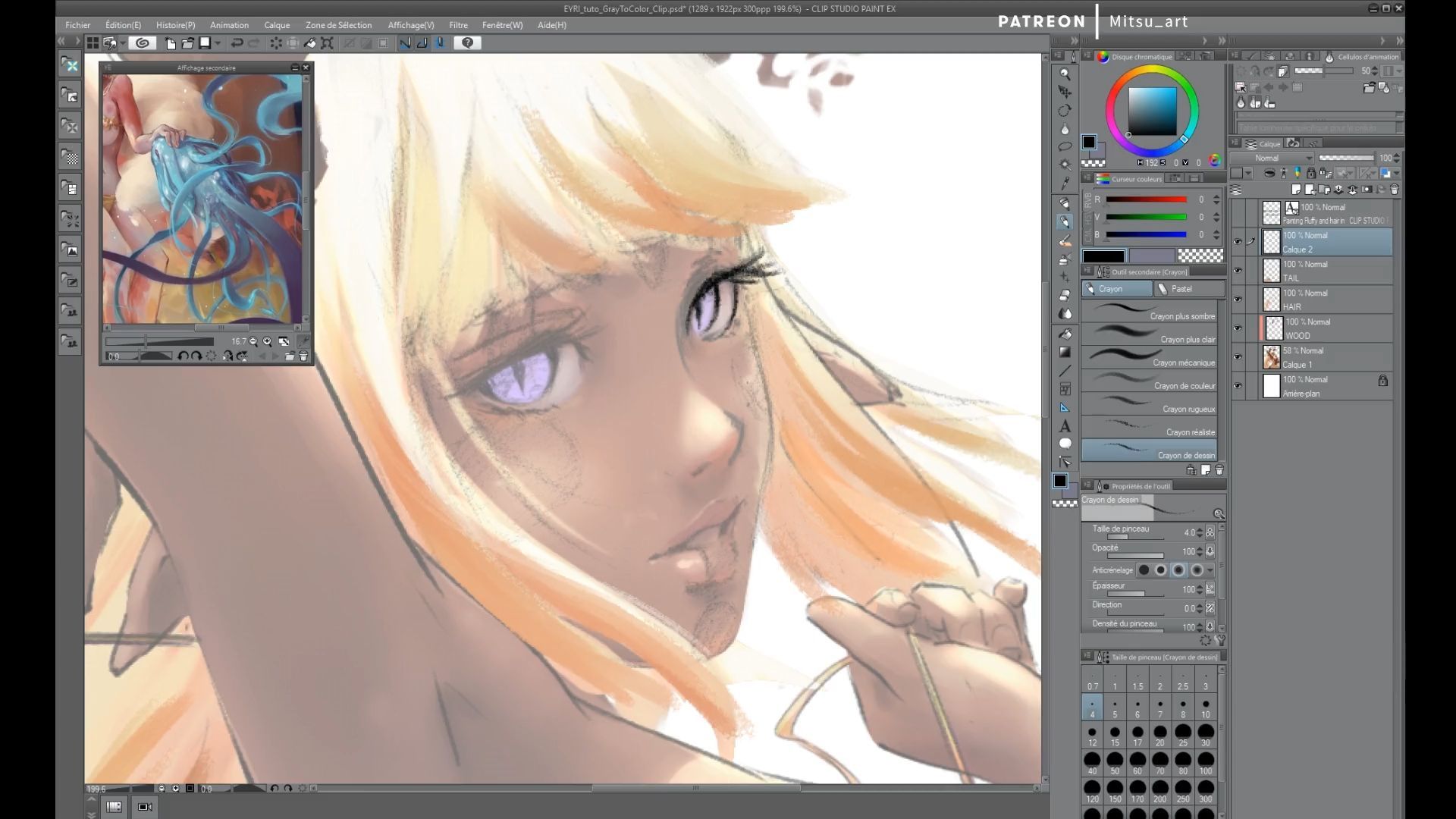Image resolution: width=1456 pixels, height=819 pixels.
Task: Select the Gradient tool
Action: (1065, 352)
